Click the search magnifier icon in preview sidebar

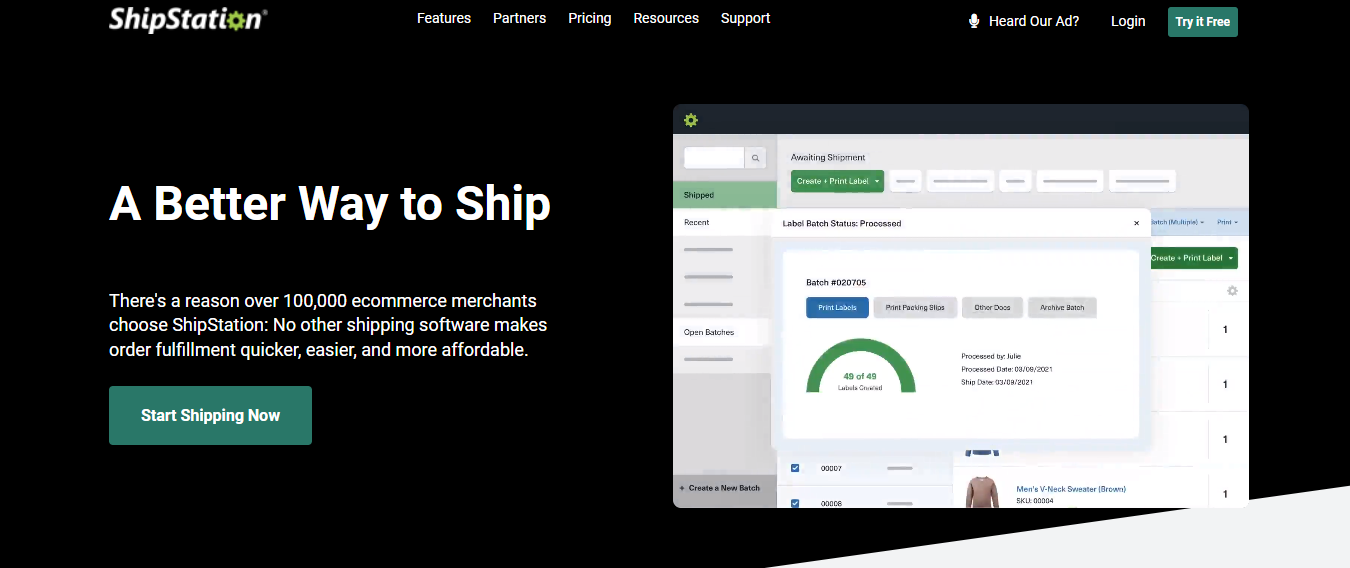[x=756, y=158]
